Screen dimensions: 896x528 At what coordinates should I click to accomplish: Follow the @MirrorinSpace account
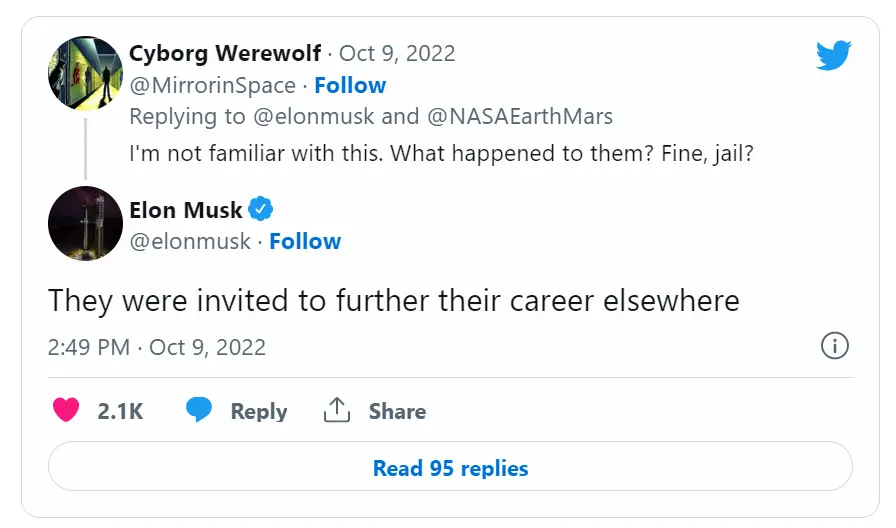point(350,85)
